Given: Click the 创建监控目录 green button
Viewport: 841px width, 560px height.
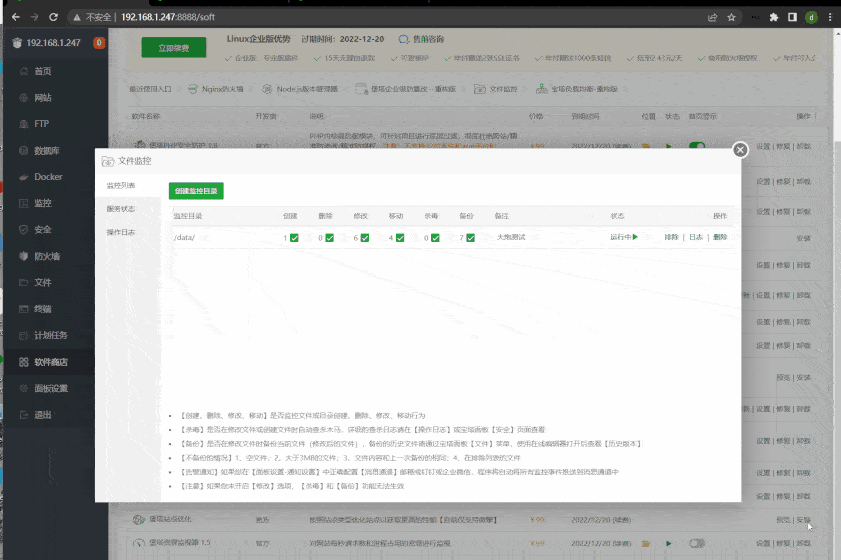Looking at the screenshot, I should (x=196, y=191).
